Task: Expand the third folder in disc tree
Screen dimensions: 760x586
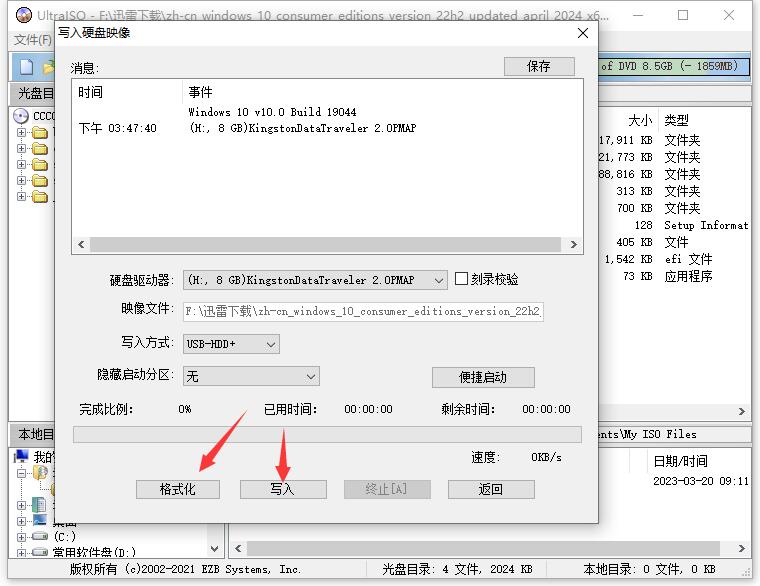Action: [x=21, y=164]
